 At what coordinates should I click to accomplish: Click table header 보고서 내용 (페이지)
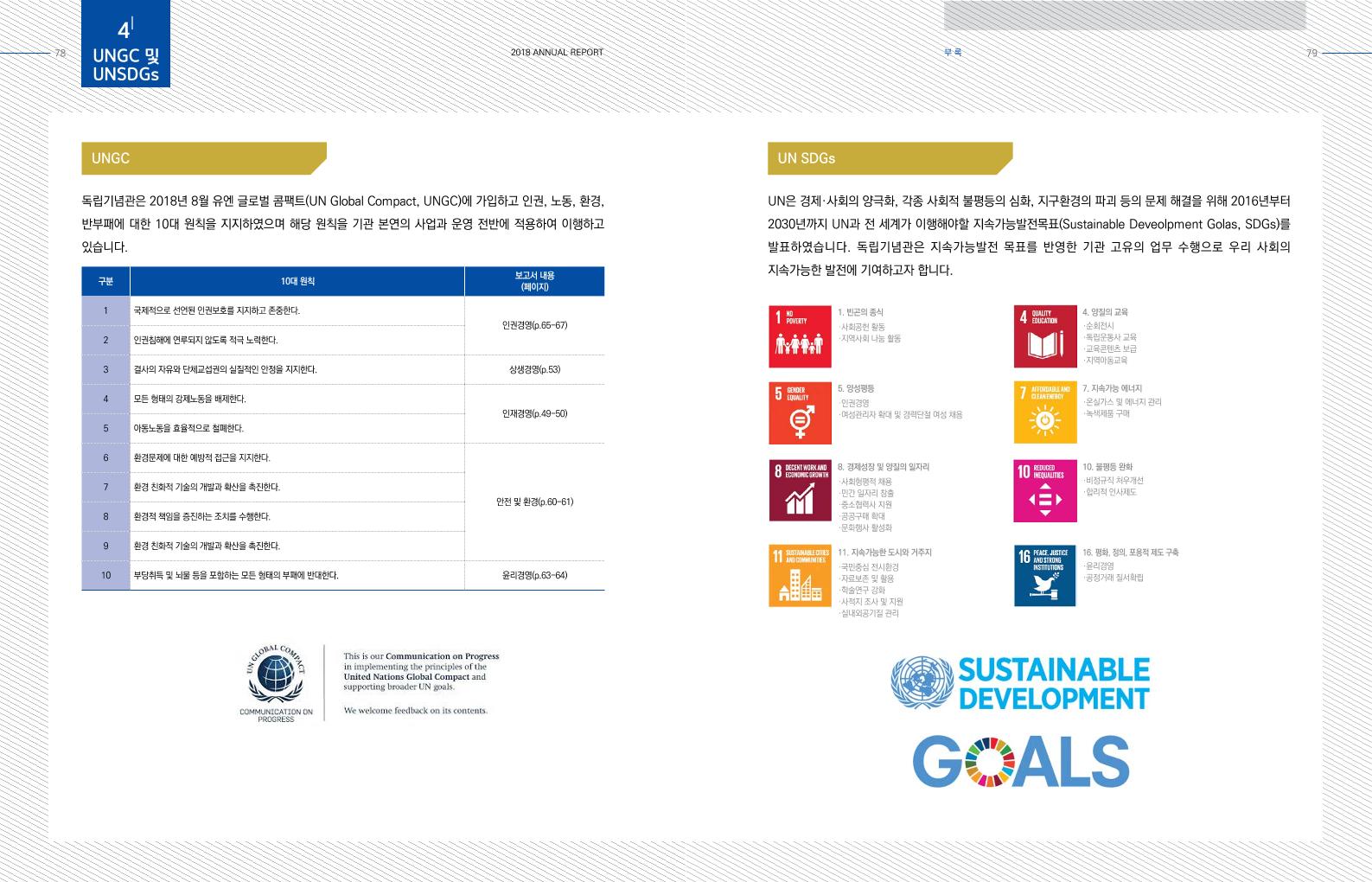534,281
